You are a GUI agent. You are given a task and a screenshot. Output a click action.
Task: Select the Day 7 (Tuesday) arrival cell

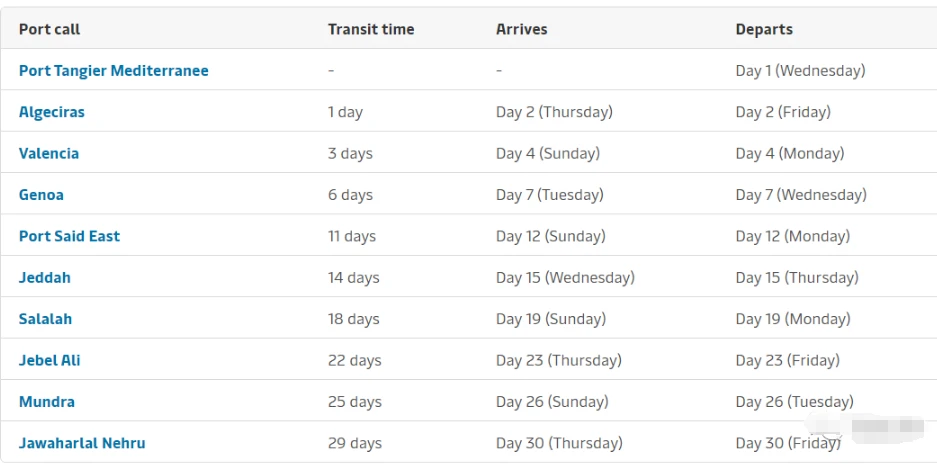pos(550,195)
